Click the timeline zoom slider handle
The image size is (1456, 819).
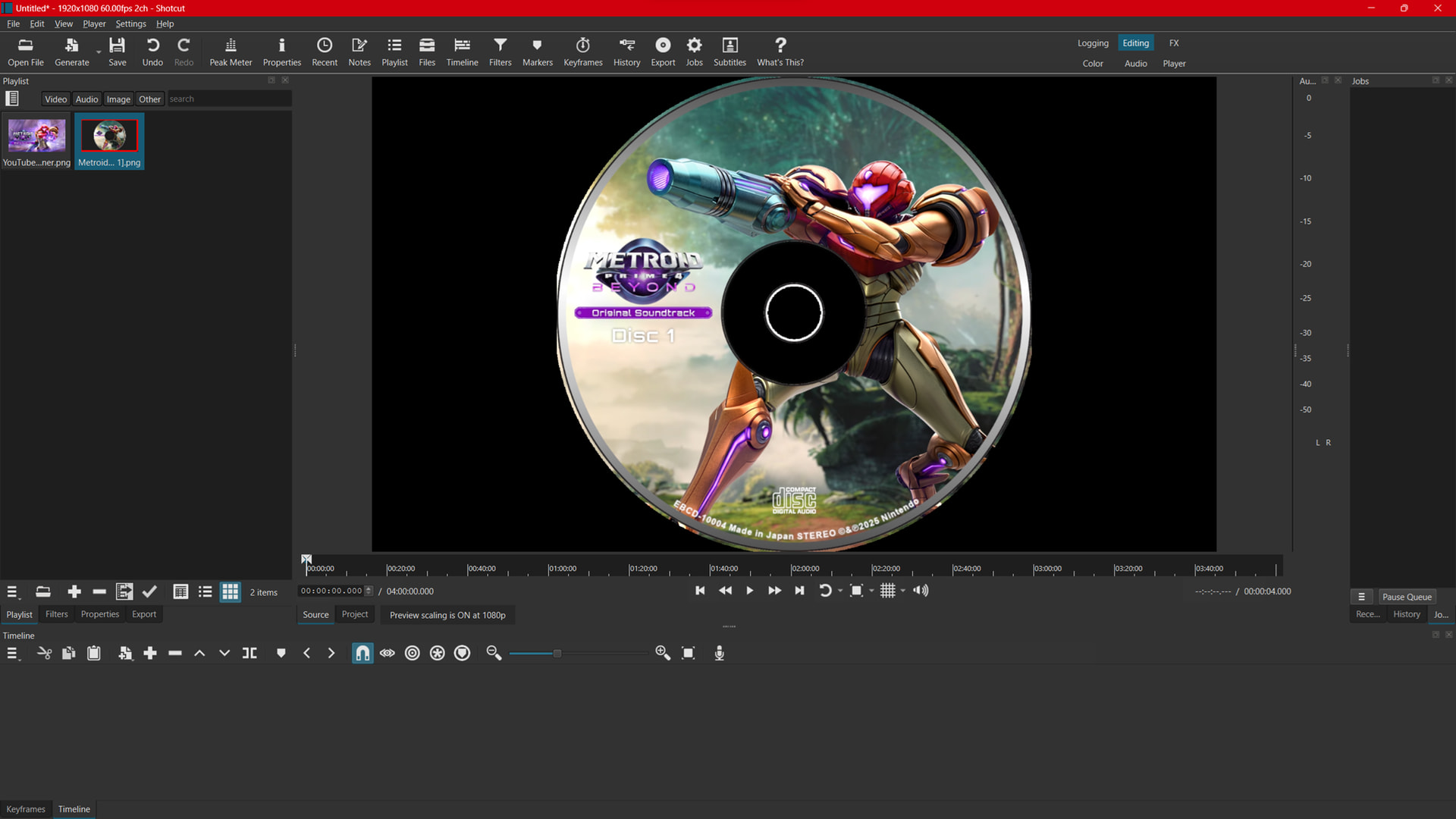(x=557, y=653)
